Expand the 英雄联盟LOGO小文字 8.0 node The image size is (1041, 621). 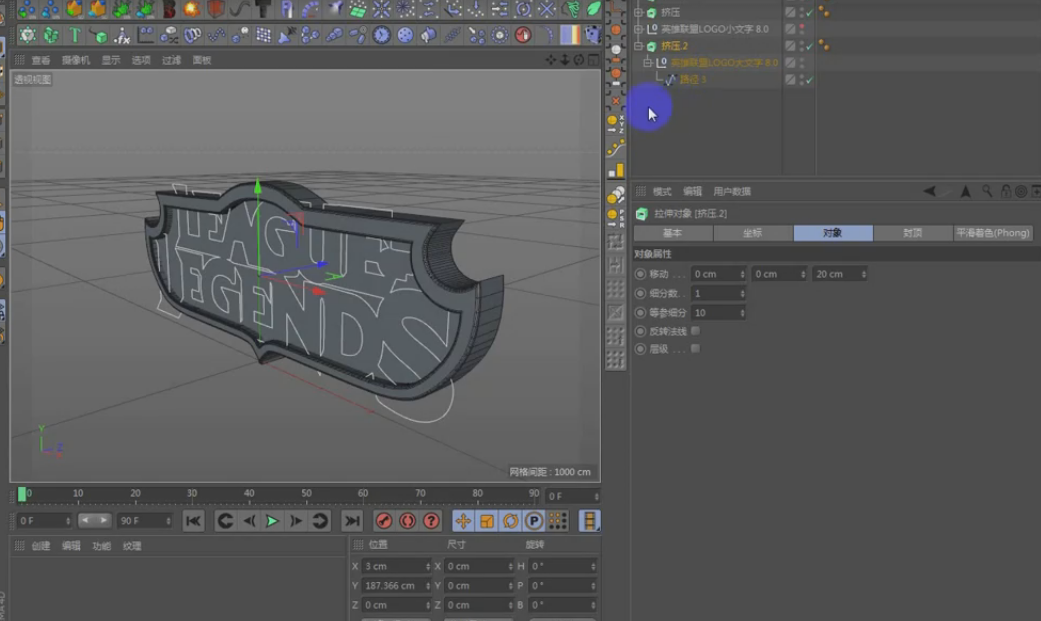(638, 29)
